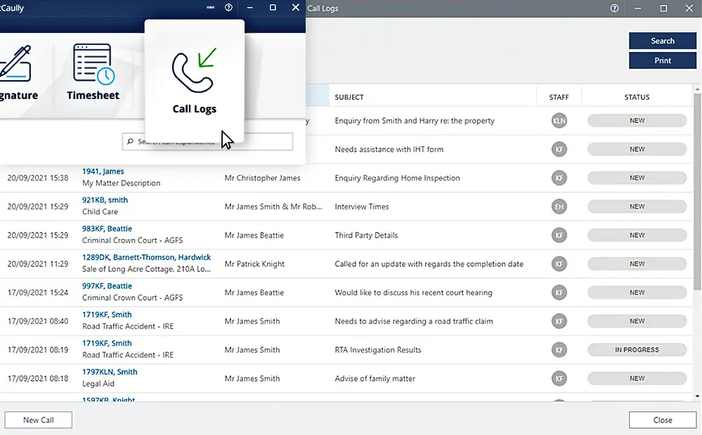This screenshot has width=702, height=435.
Task: Click the search magnifier icon in the correspondence search box
Action: click(130, 141)
